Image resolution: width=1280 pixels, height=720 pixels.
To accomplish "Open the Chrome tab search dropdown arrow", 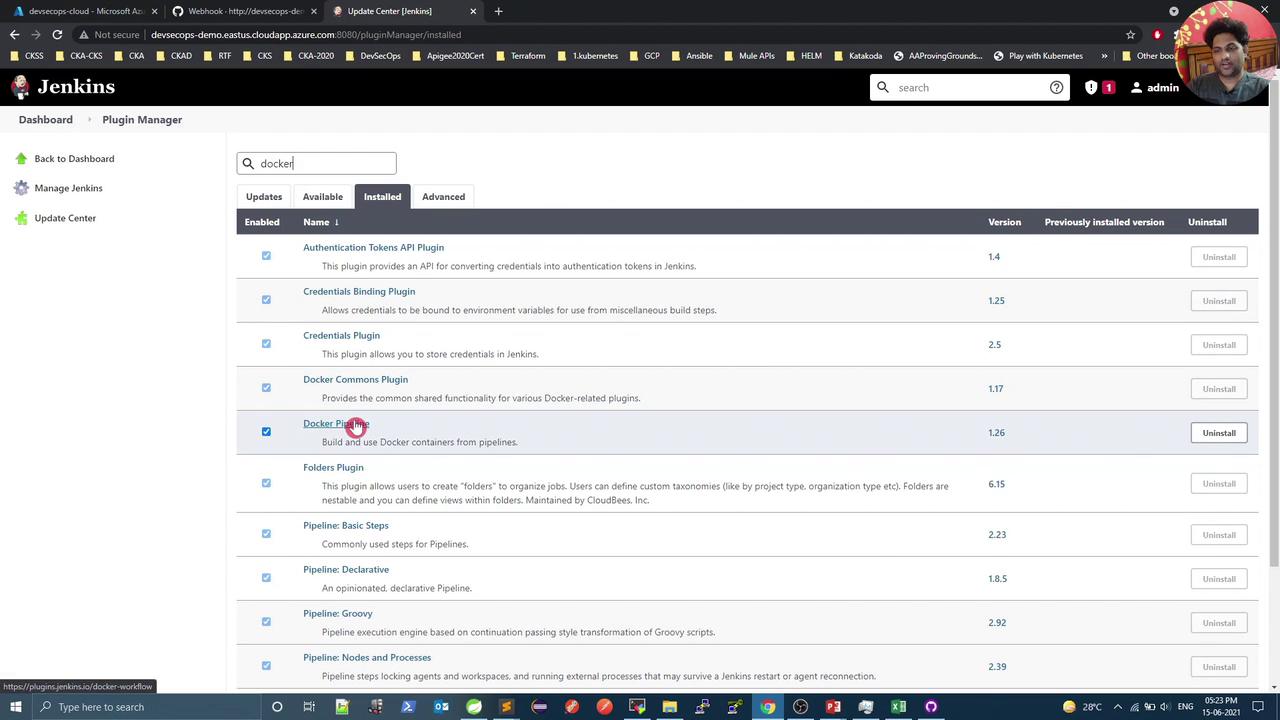I will coord(1174,11).
